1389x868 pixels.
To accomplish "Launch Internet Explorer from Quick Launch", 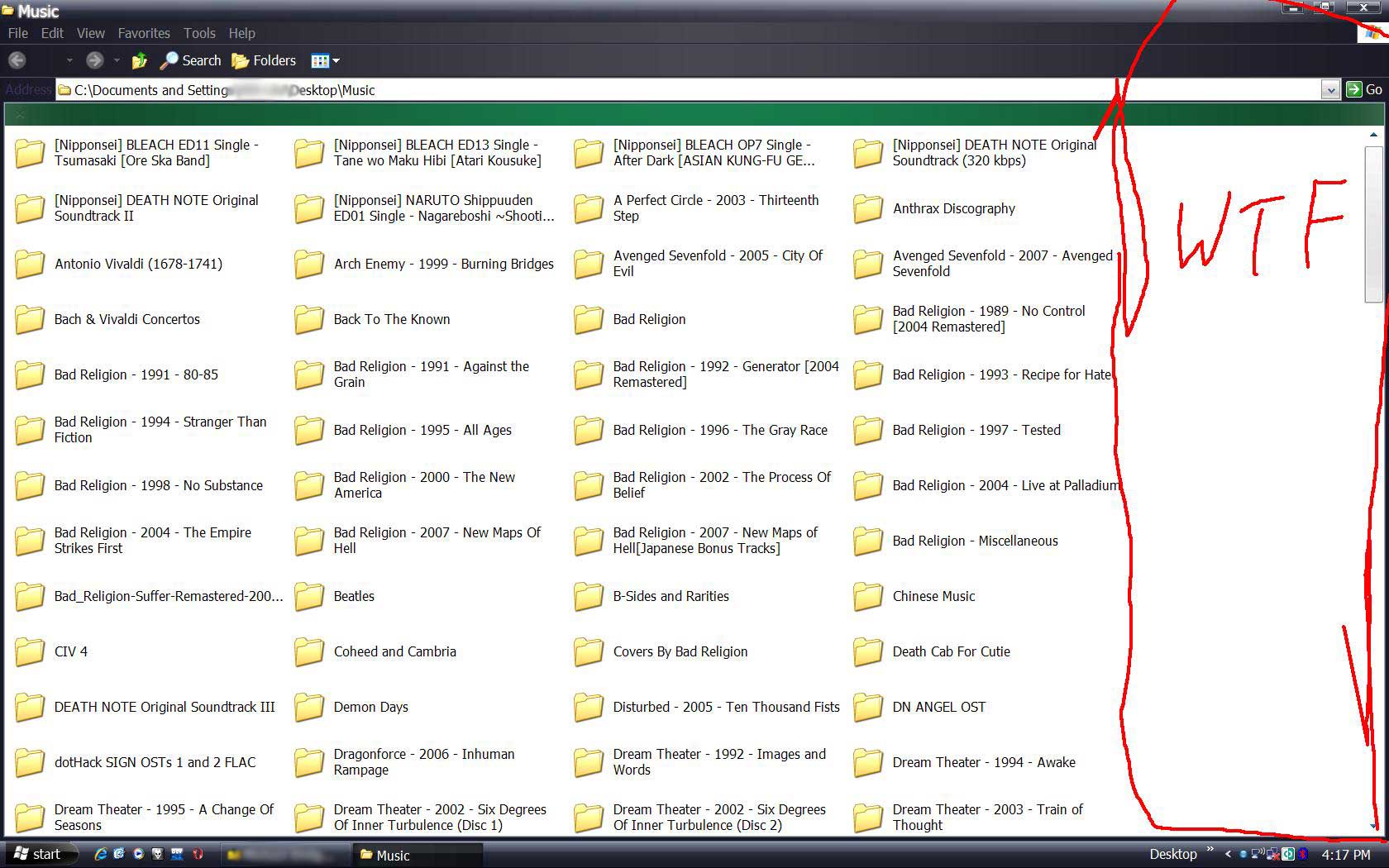I will (x=100, y=854).
